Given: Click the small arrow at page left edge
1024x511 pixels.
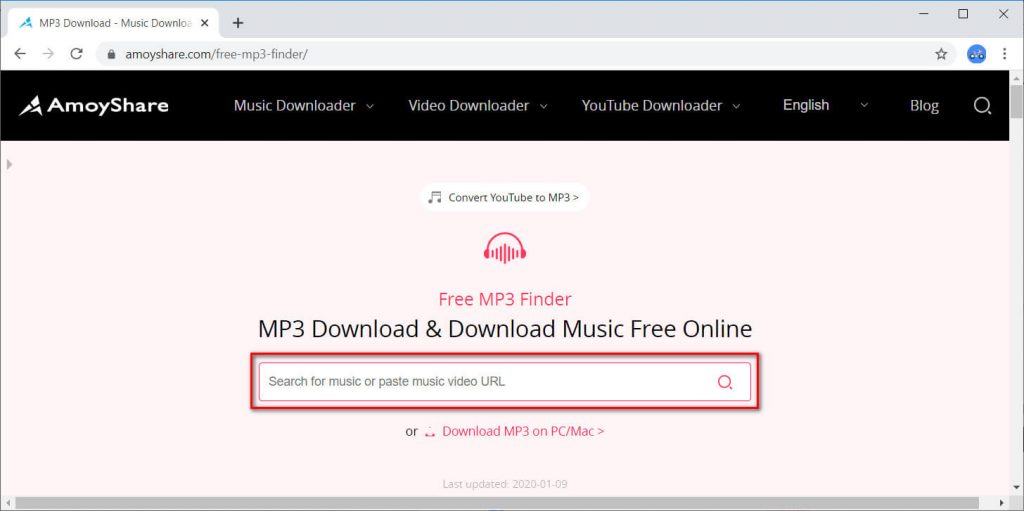Looking at the screenshot, I should (9, 165).
